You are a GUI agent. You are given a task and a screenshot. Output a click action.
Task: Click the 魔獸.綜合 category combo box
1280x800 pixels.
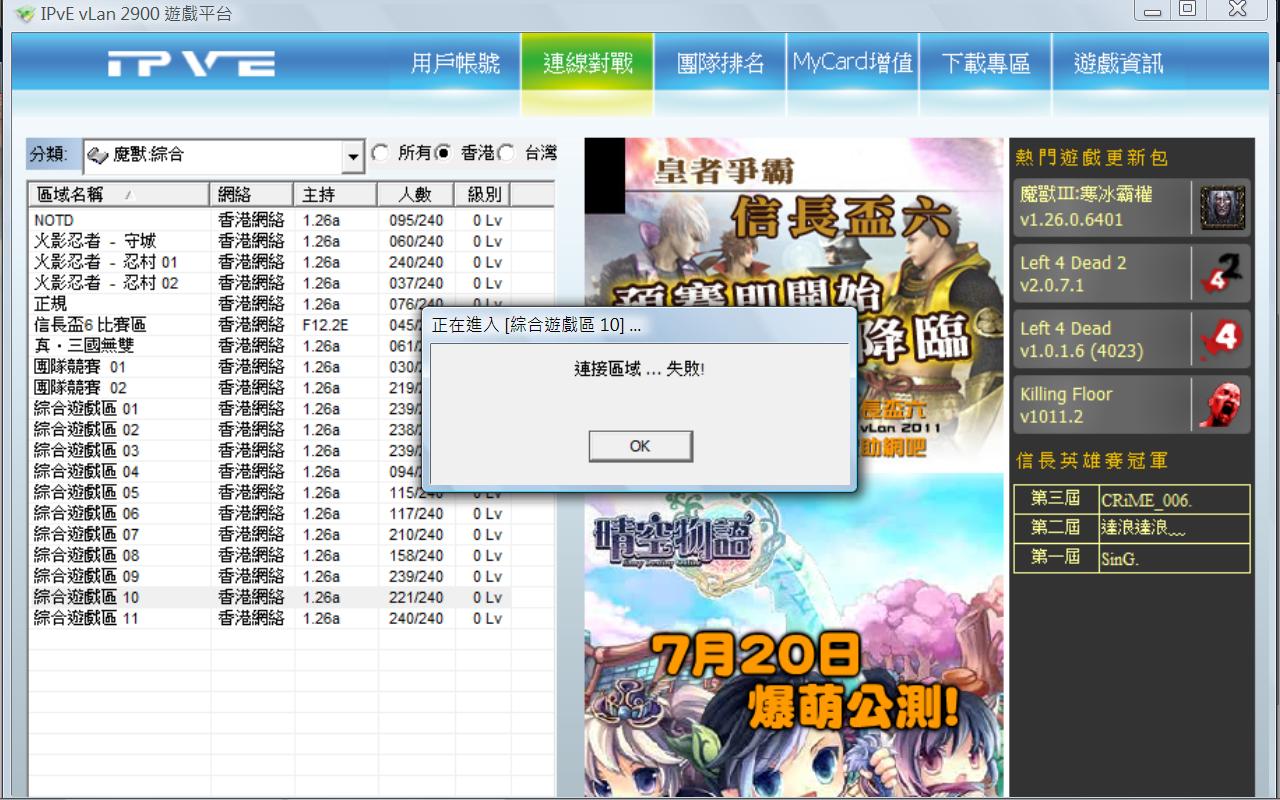224,156
